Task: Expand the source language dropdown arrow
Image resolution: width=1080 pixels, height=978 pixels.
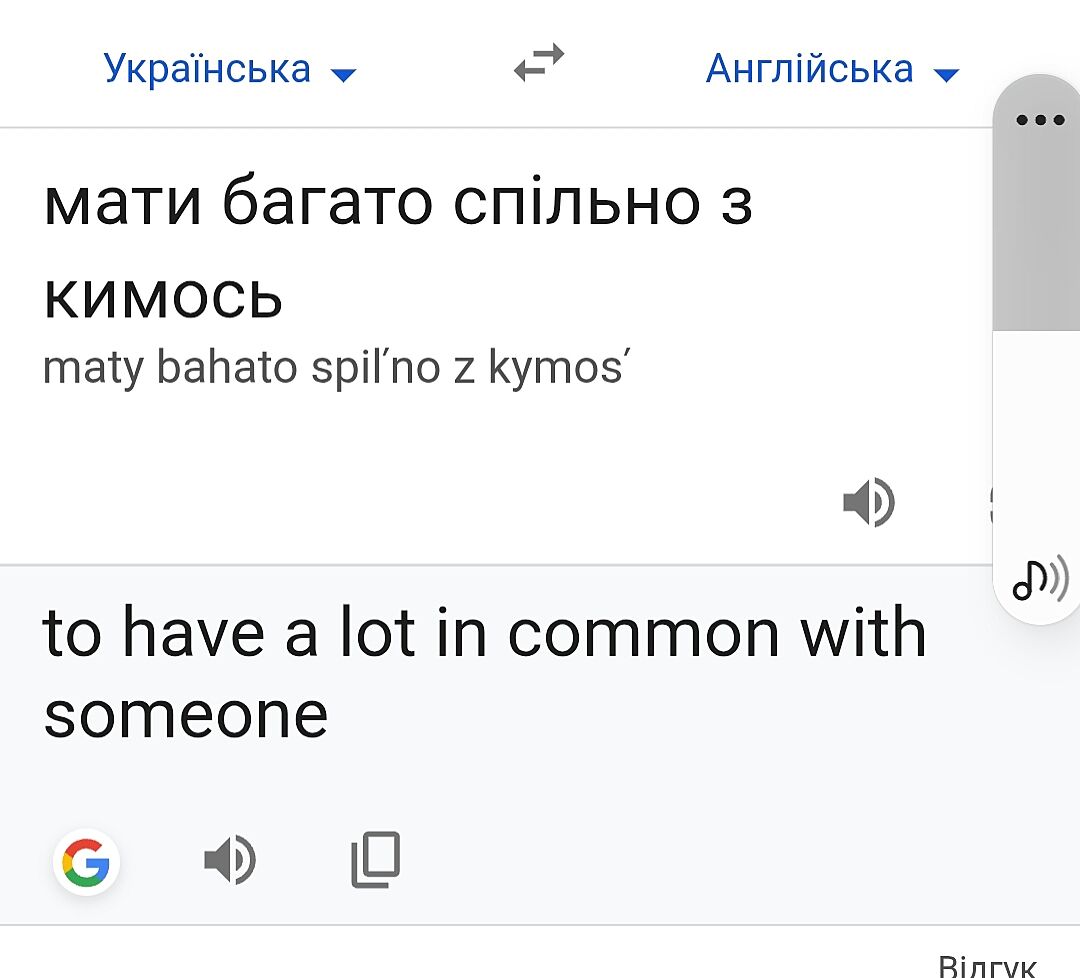Action: pyautogui.click(x=343, y=74)
